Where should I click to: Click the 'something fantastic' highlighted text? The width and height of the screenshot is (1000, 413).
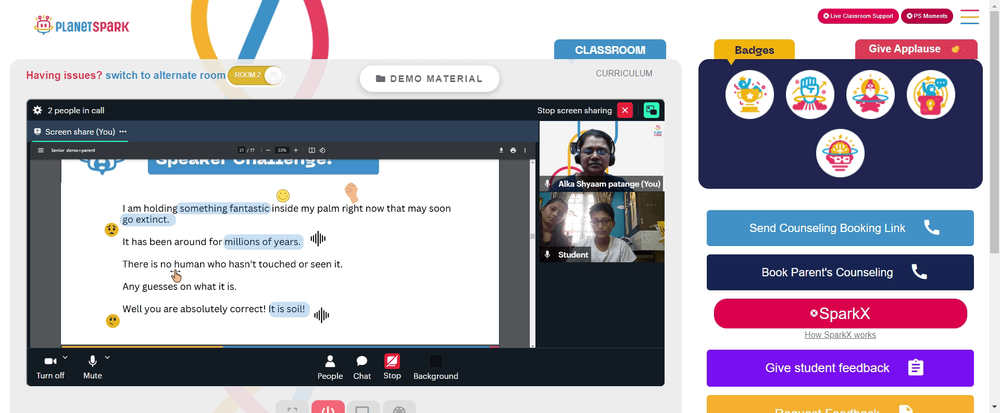[224, 208]
